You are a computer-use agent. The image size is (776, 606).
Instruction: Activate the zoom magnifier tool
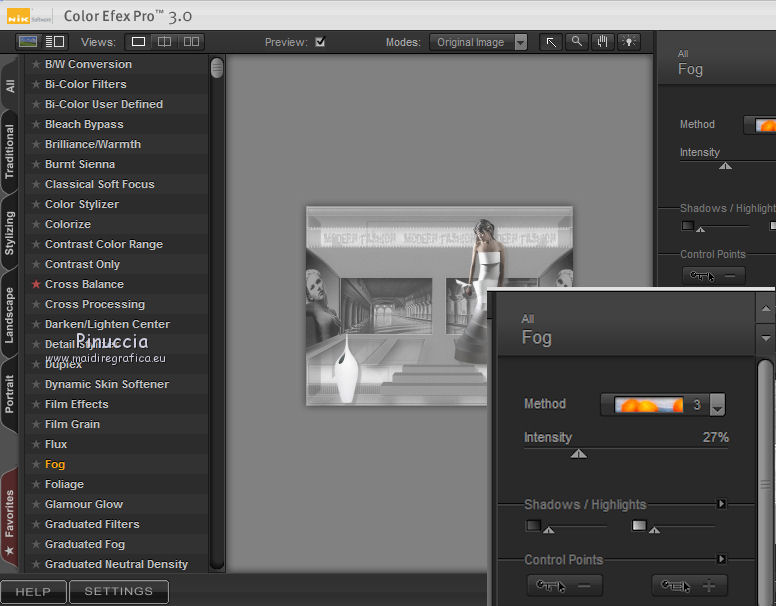pos(577,42)
